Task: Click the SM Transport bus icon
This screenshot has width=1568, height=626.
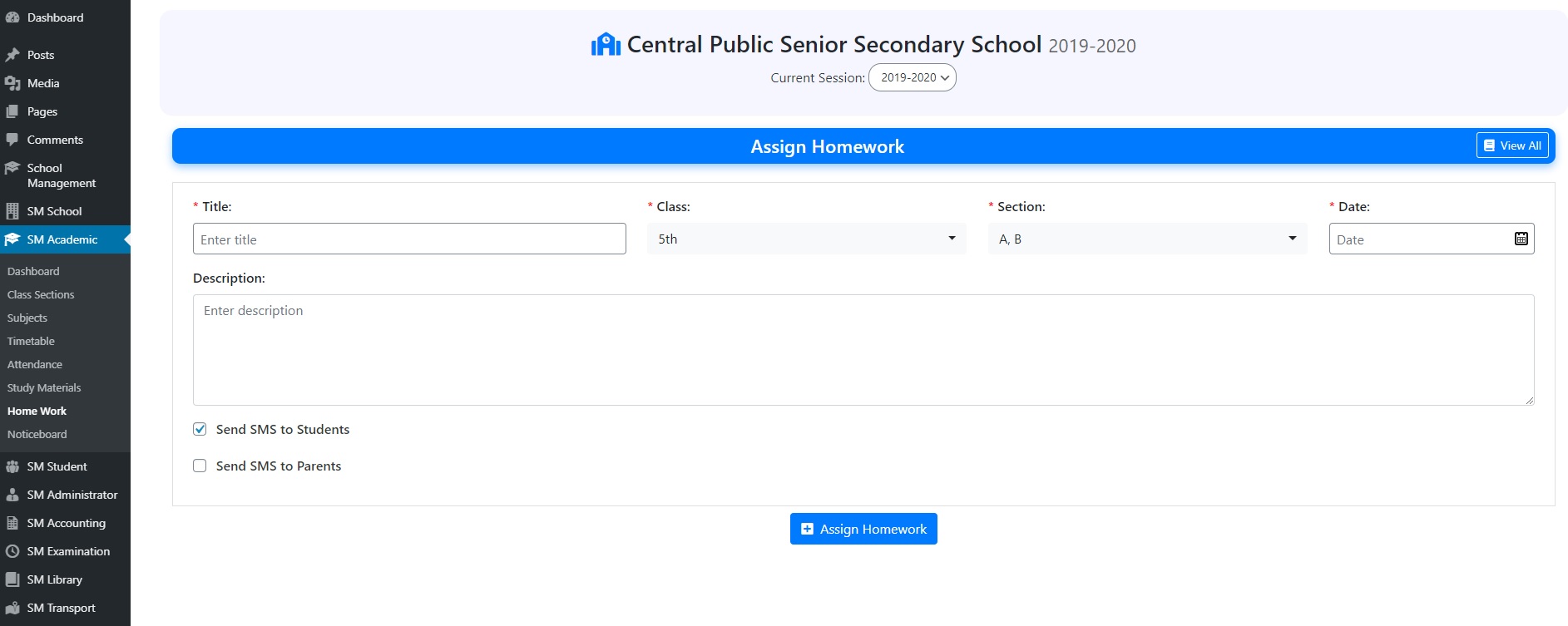Action: pyautogui.click(x=12, y=608)
